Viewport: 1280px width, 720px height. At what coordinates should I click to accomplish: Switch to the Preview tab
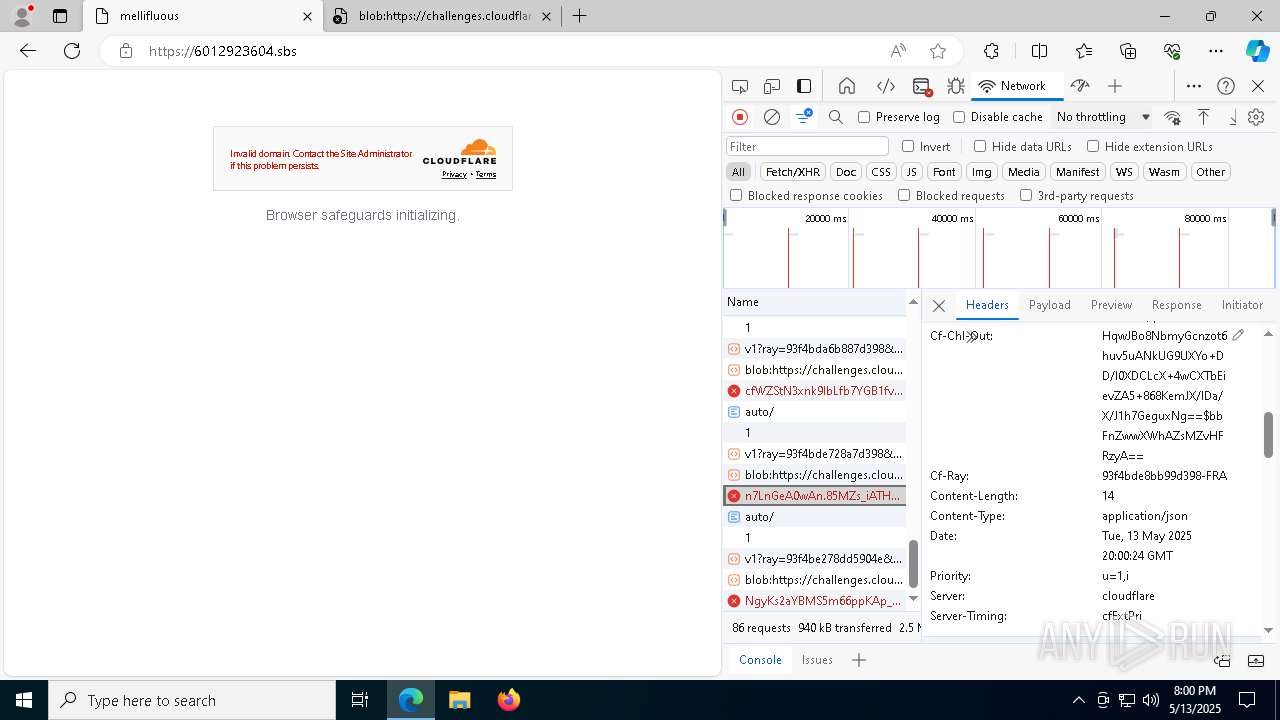pyautogui.click(x=1111, y=305)
